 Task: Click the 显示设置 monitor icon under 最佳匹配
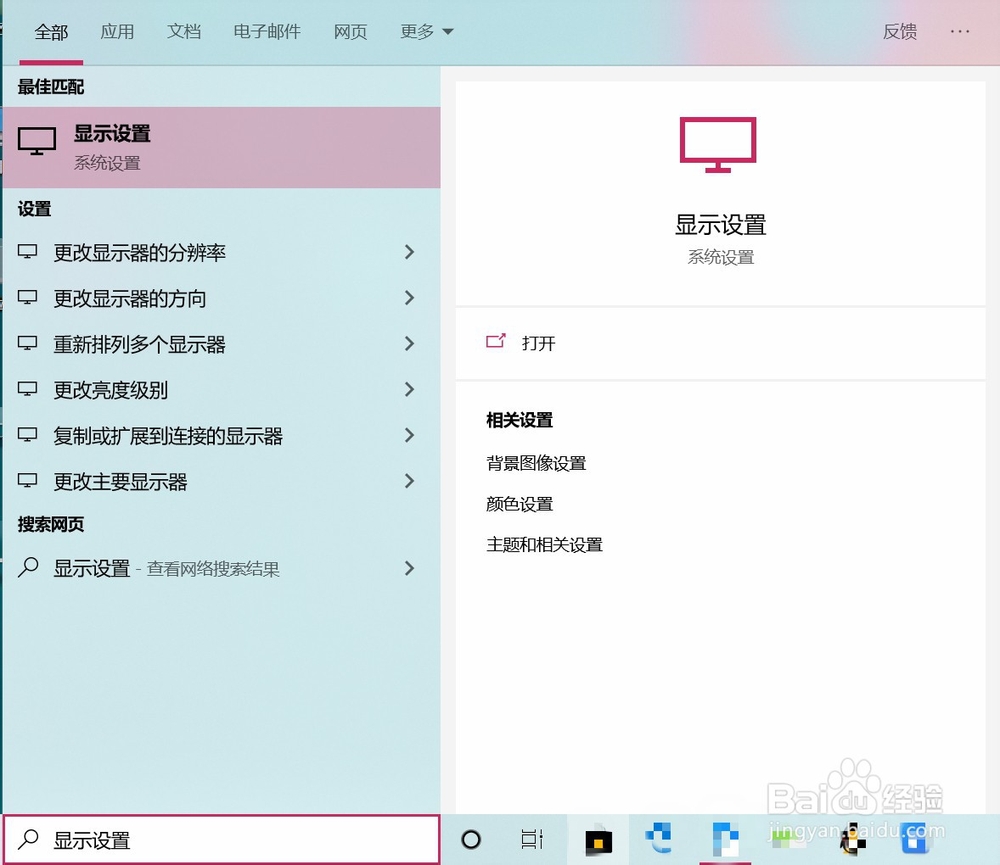pos(36,141)
